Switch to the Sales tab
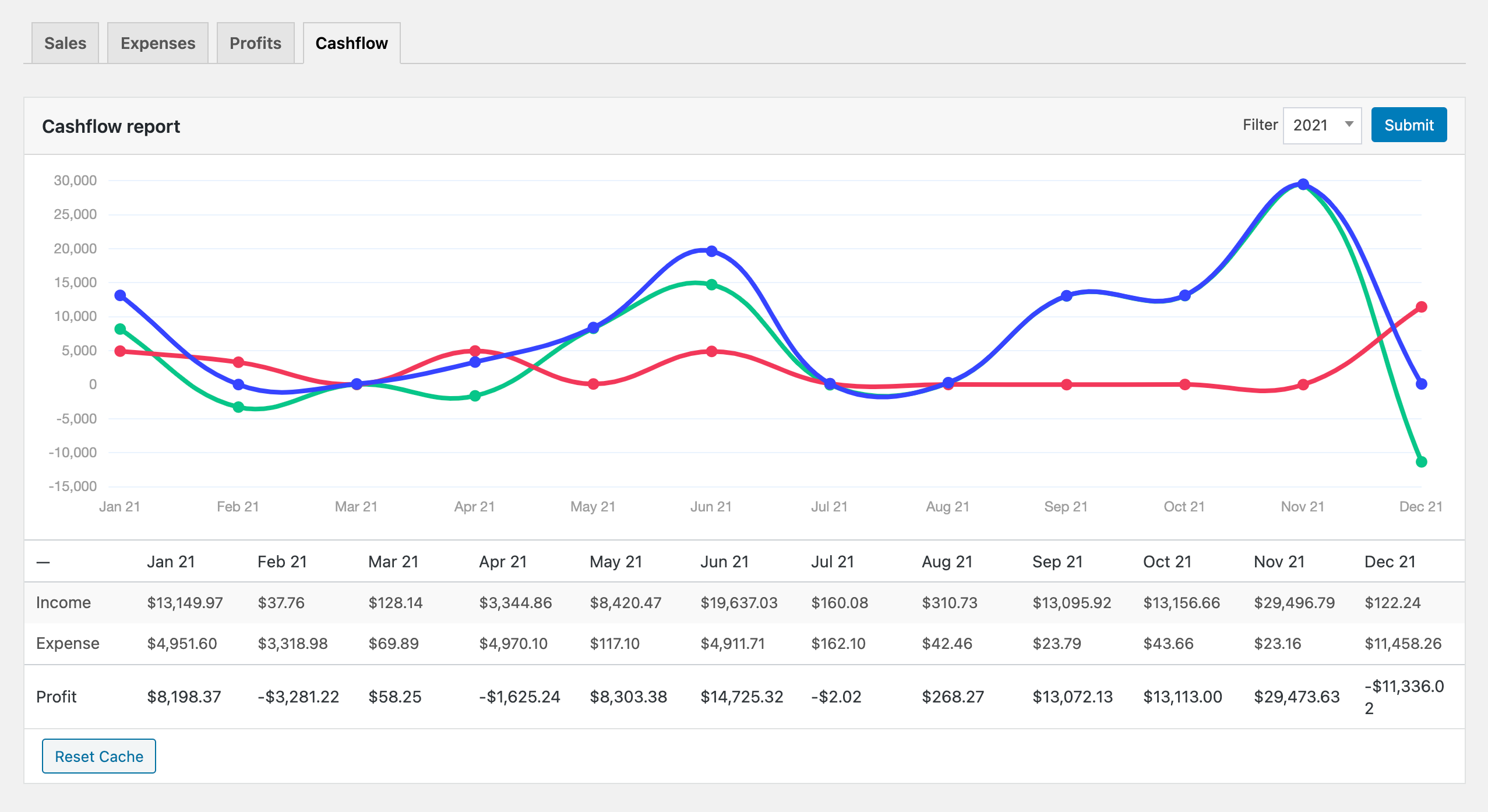This screenshot has width=1488, height=812. (65, 43)
